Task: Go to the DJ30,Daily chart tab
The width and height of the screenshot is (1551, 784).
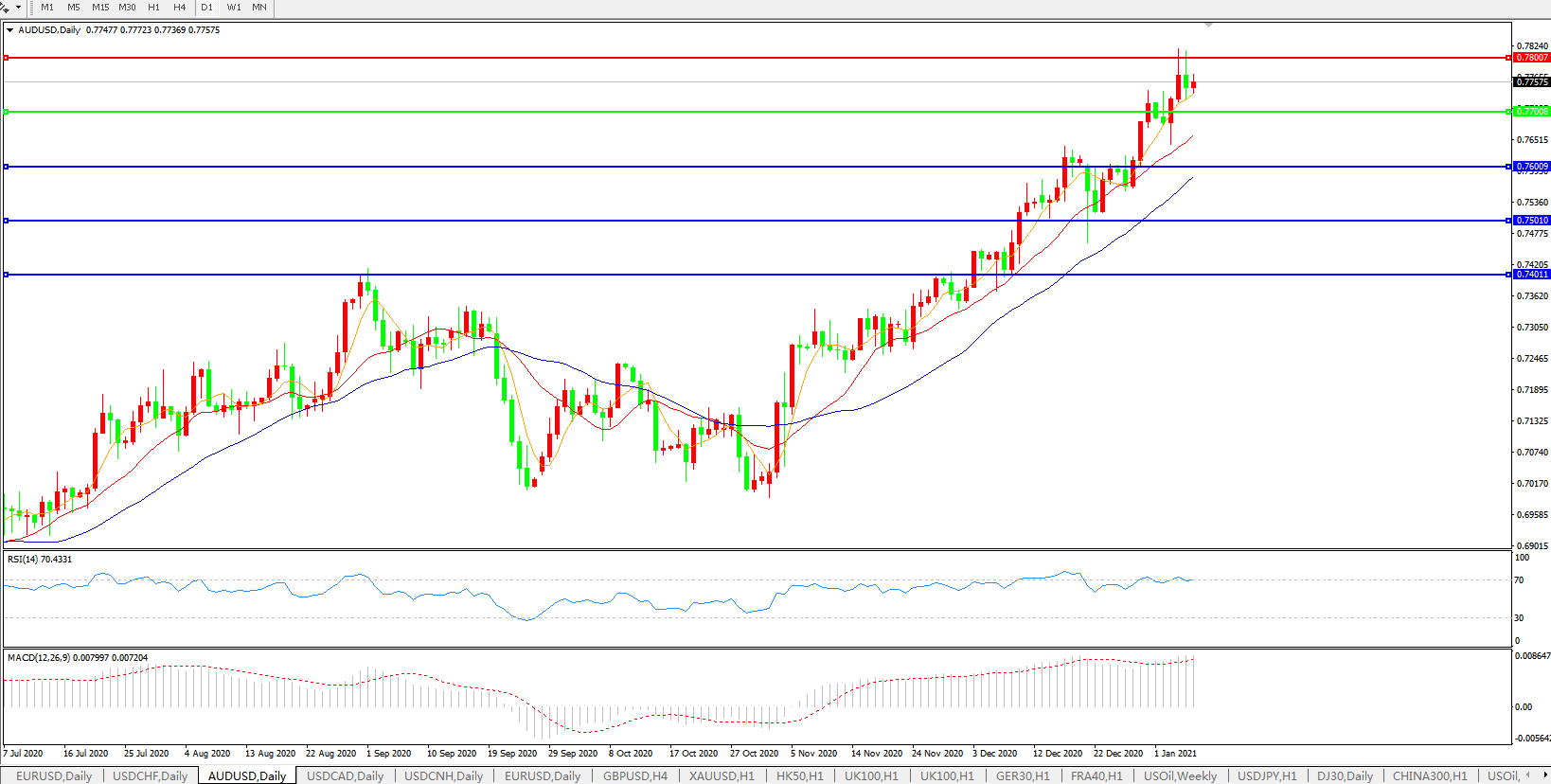Action: click(x=1345, y=775)
